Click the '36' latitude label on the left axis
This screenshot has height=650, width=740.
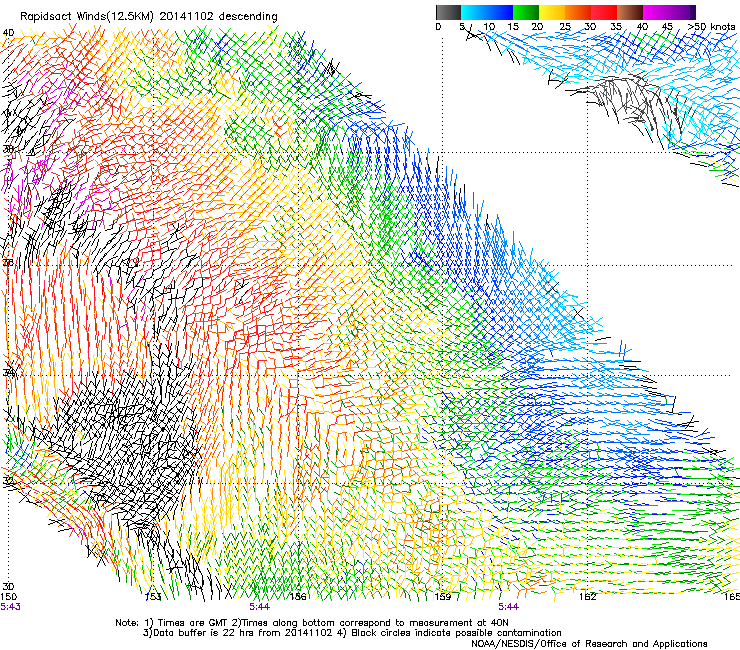pos(8,262)
